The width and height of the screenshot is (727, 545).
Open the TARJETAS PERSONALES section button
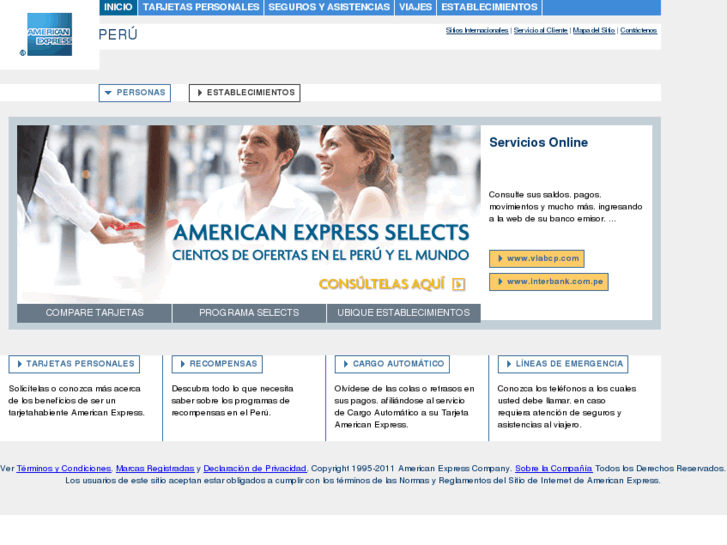[74, 364]
